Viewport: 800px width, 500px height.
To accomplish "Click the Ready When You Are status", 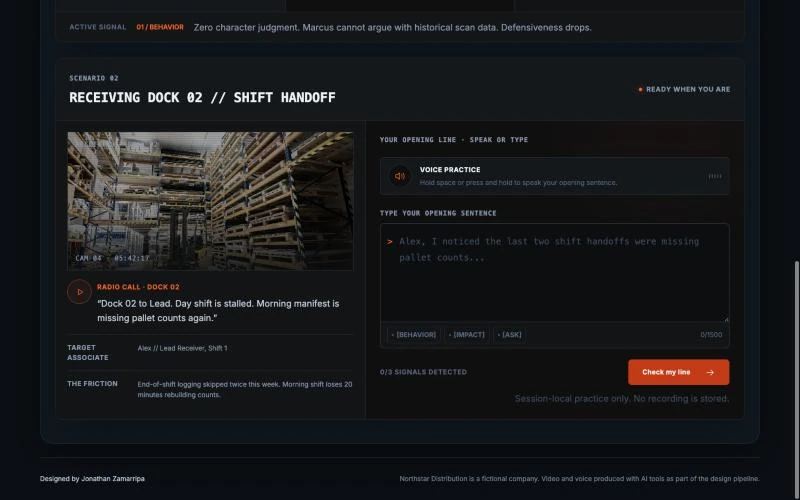I will point(684,89).
